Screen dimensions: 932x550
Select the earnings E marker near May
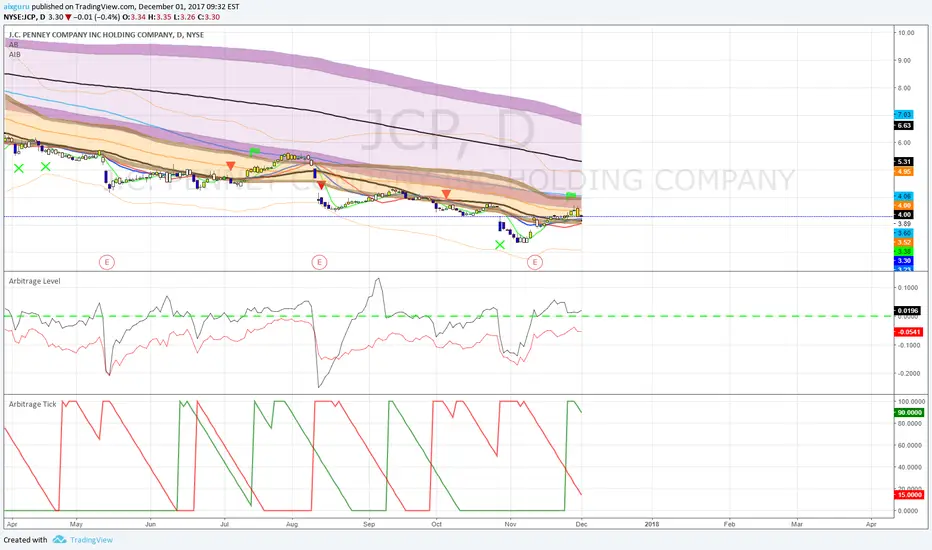107,262
